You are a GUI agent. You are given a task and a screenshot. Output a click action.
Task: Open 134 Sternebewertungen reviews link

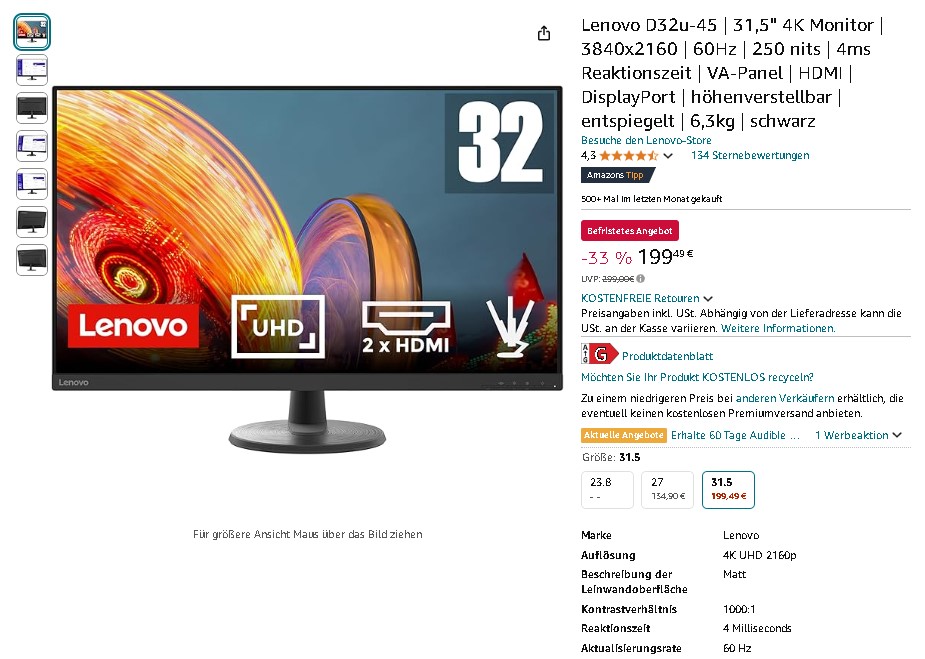pyautogui.click(x=750, y=155)
